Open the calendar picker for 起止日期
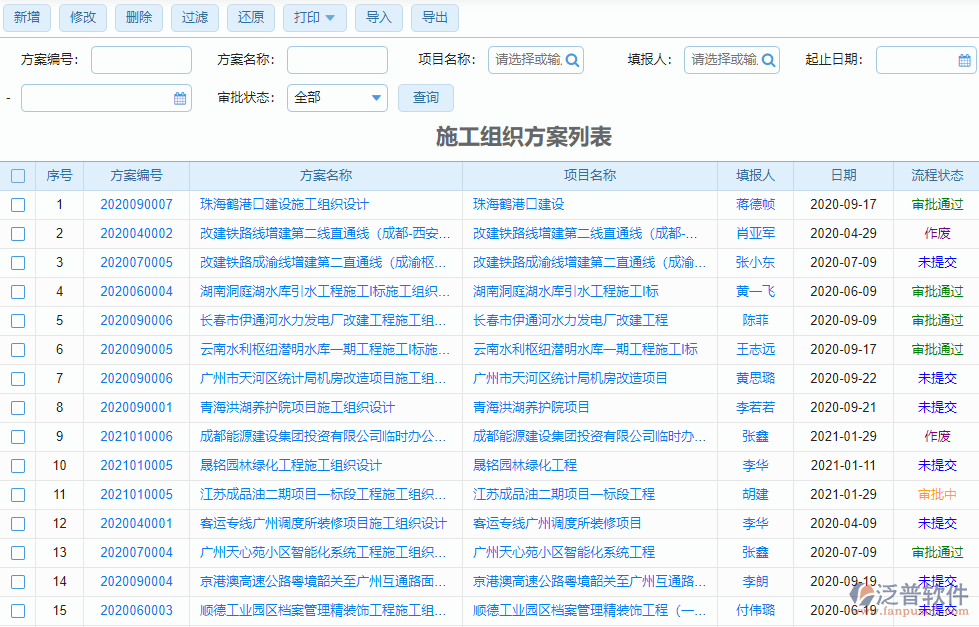 coord(966,60)
